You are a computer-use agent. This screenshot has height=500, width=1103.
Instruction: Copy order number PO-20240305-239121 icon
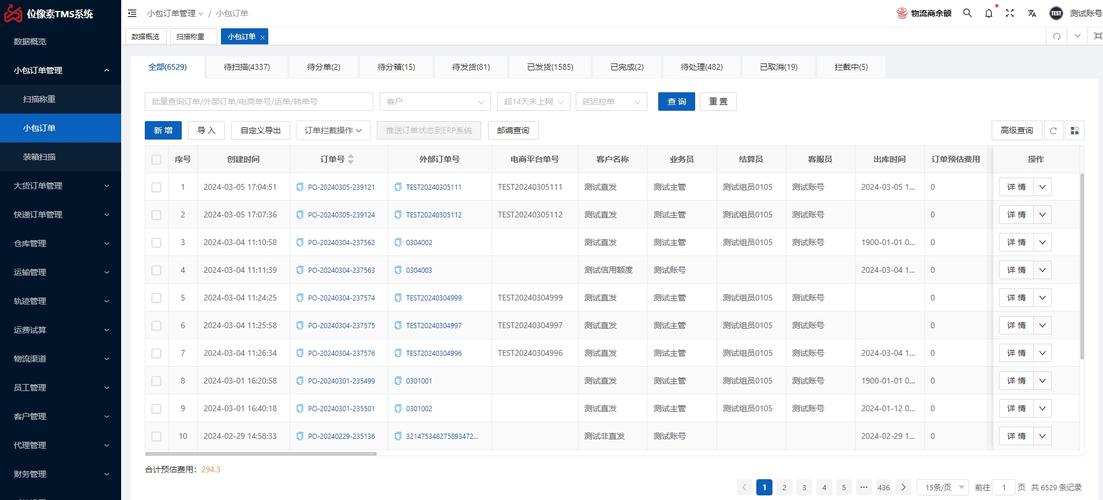pos(300,187)
